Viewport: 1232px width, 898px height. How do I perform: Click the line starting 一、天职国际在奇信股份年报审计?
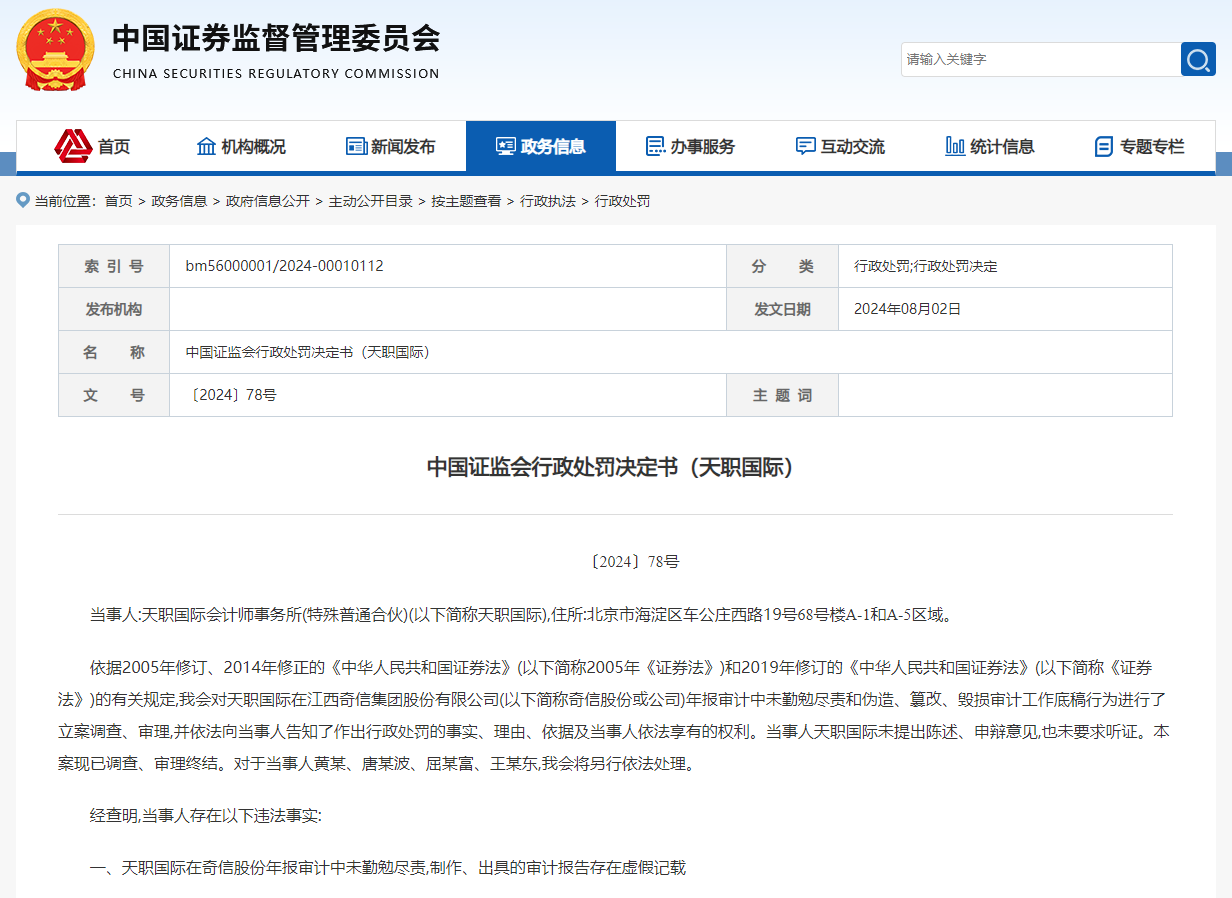[x=388, y=867]
